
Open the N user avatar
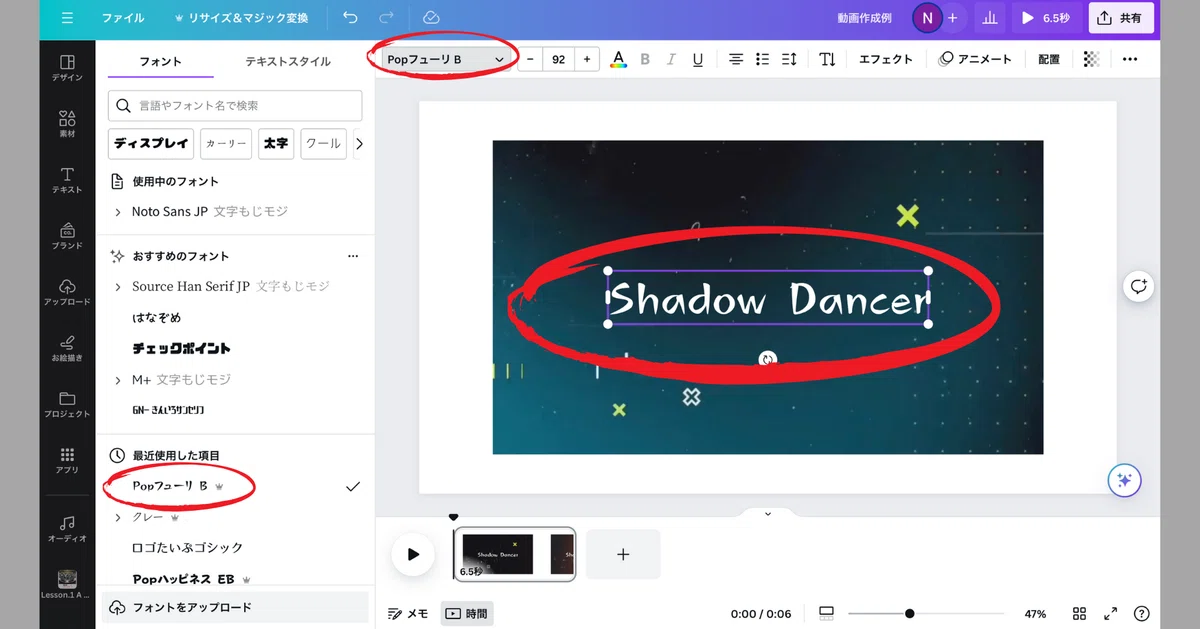pyautogui.click(x=927, y=18)
